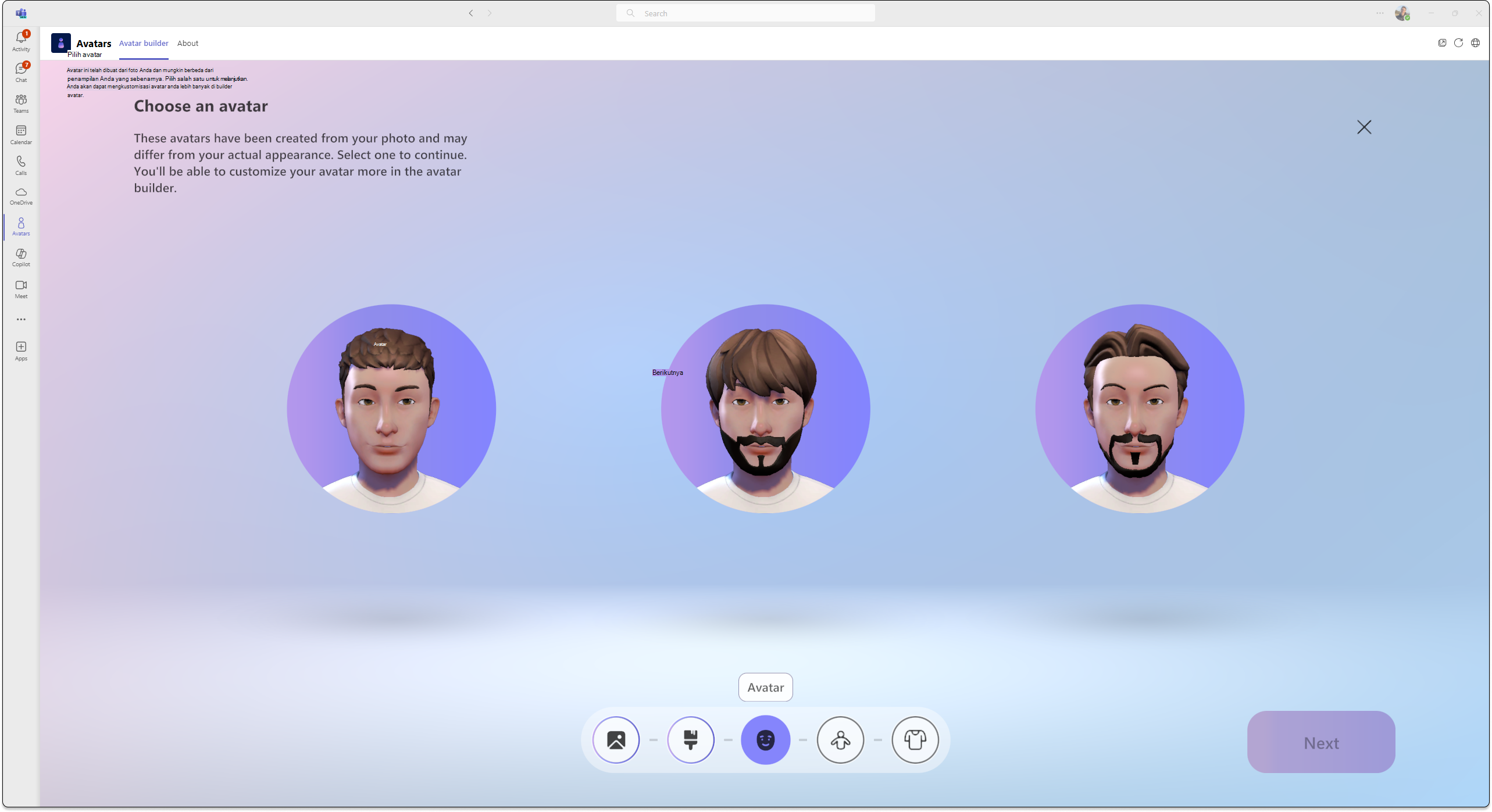
Task: Open Avatars app in browser globe icon
Action: tap(1475, 42)
